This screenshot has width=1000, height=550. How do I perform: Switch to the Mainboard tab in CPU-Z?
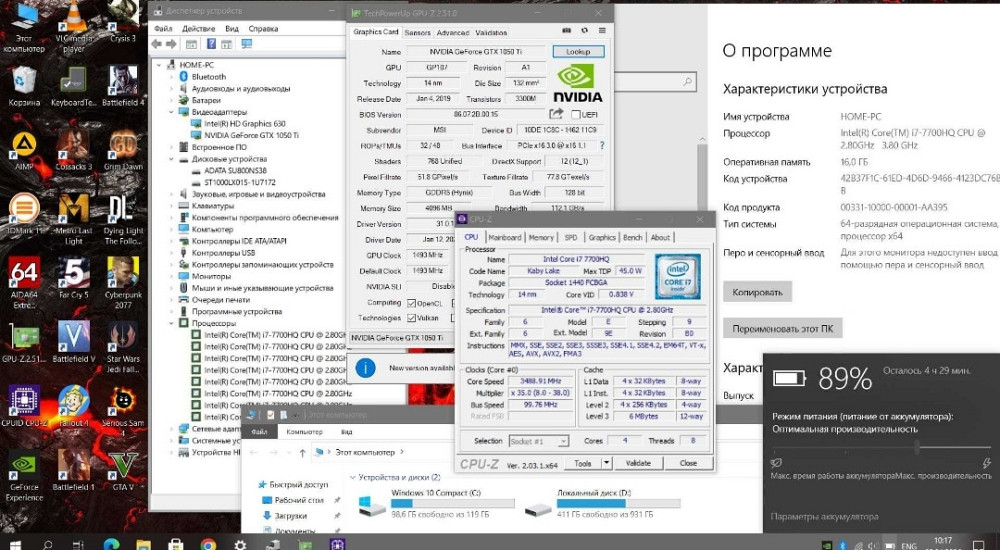504,237
